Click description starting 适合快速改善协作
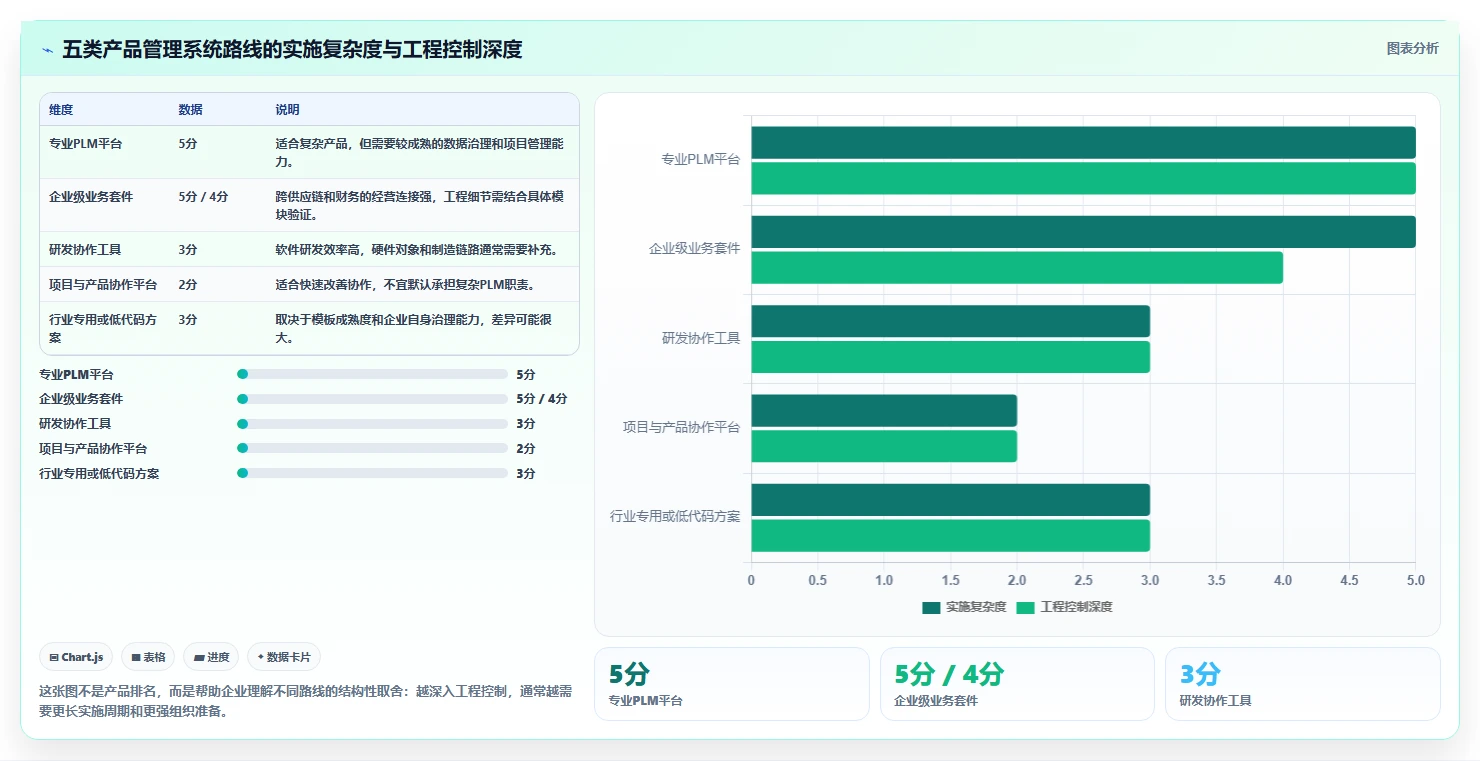 point(406,285)
